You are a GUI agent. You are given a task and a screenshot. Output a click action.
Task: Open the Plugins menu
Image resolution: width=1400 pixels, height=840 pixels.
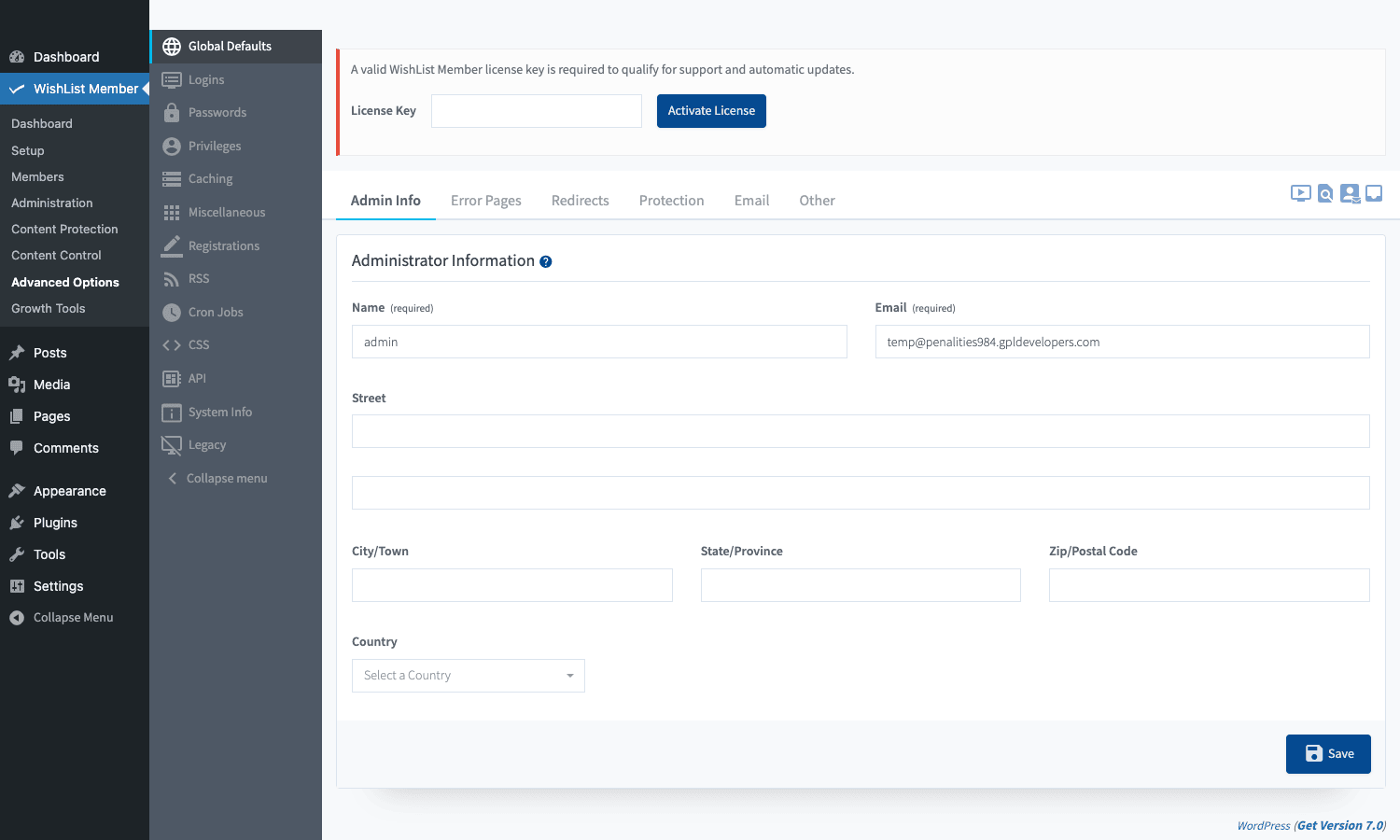coord(75,523)
